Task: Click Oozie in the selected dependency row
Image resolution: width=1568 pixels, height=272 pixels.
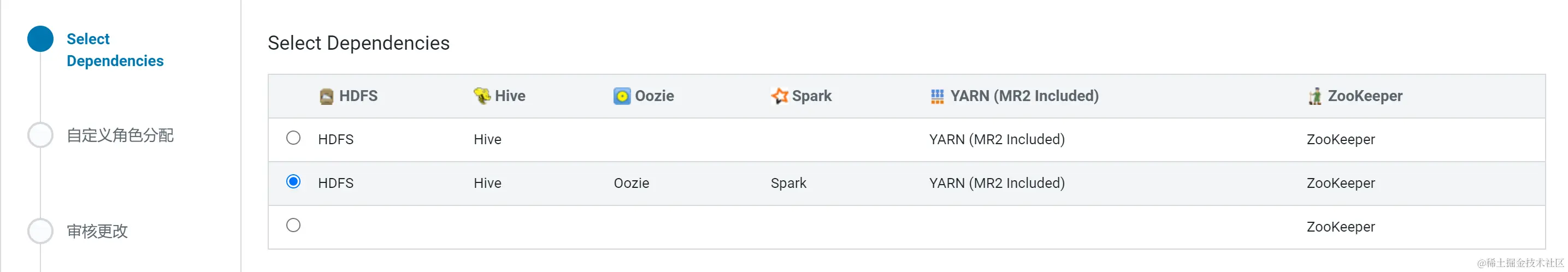Action: (x=631, y=183)
